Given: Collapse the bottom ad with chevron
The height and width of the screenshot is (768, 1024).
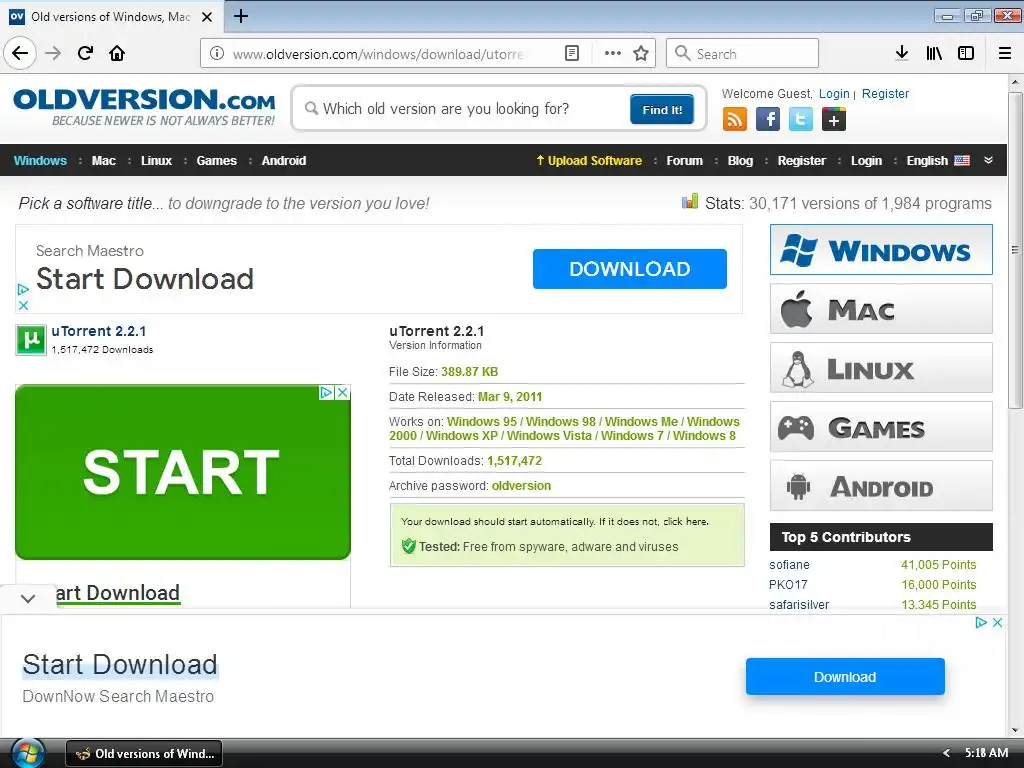Looking at the screenshot, I should tap(27, 598).
